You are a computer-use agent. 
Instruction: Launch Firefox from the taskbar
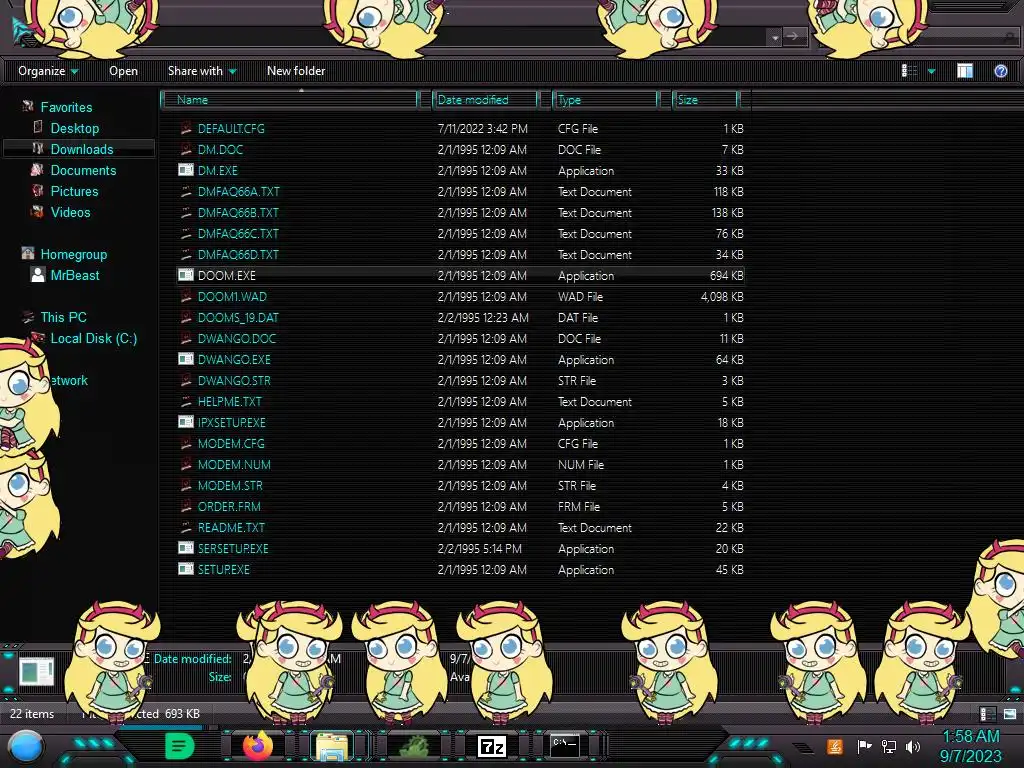pos(258,746)
